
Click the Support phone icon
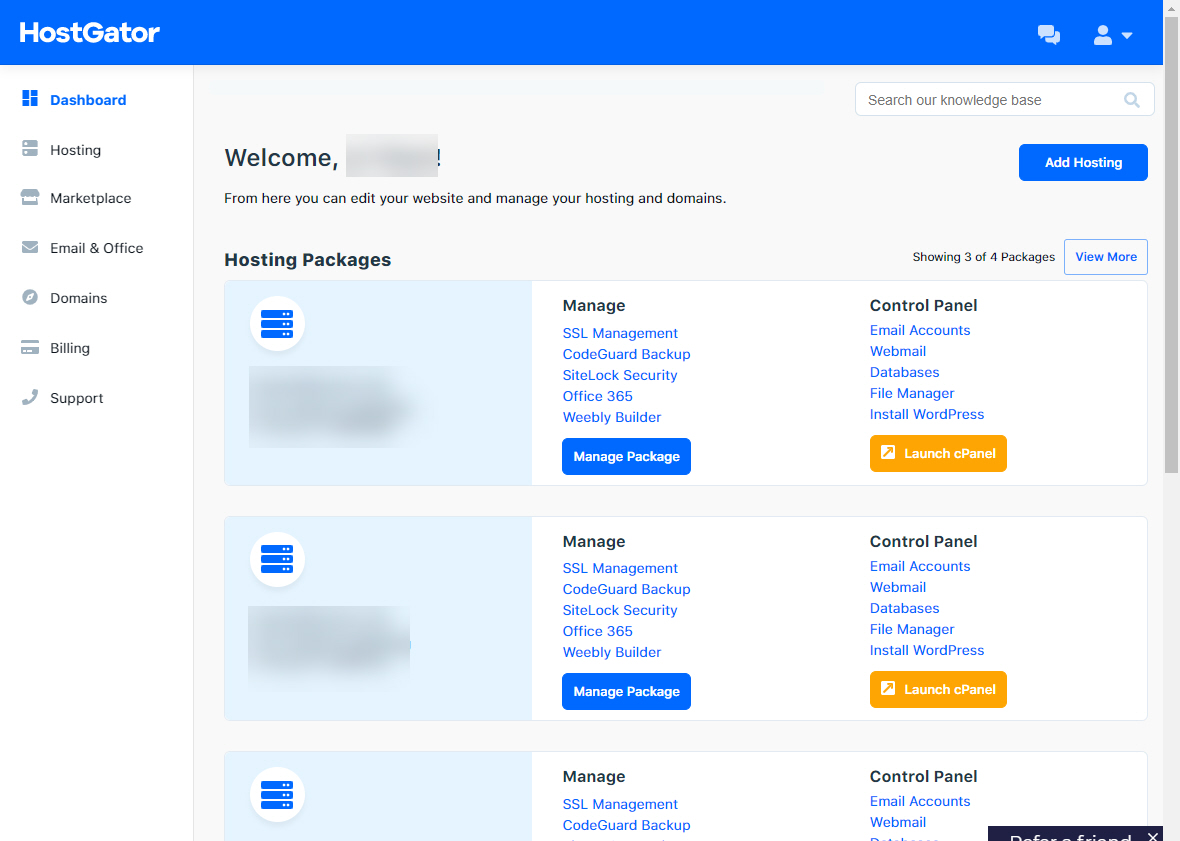(x=30, y=397)
